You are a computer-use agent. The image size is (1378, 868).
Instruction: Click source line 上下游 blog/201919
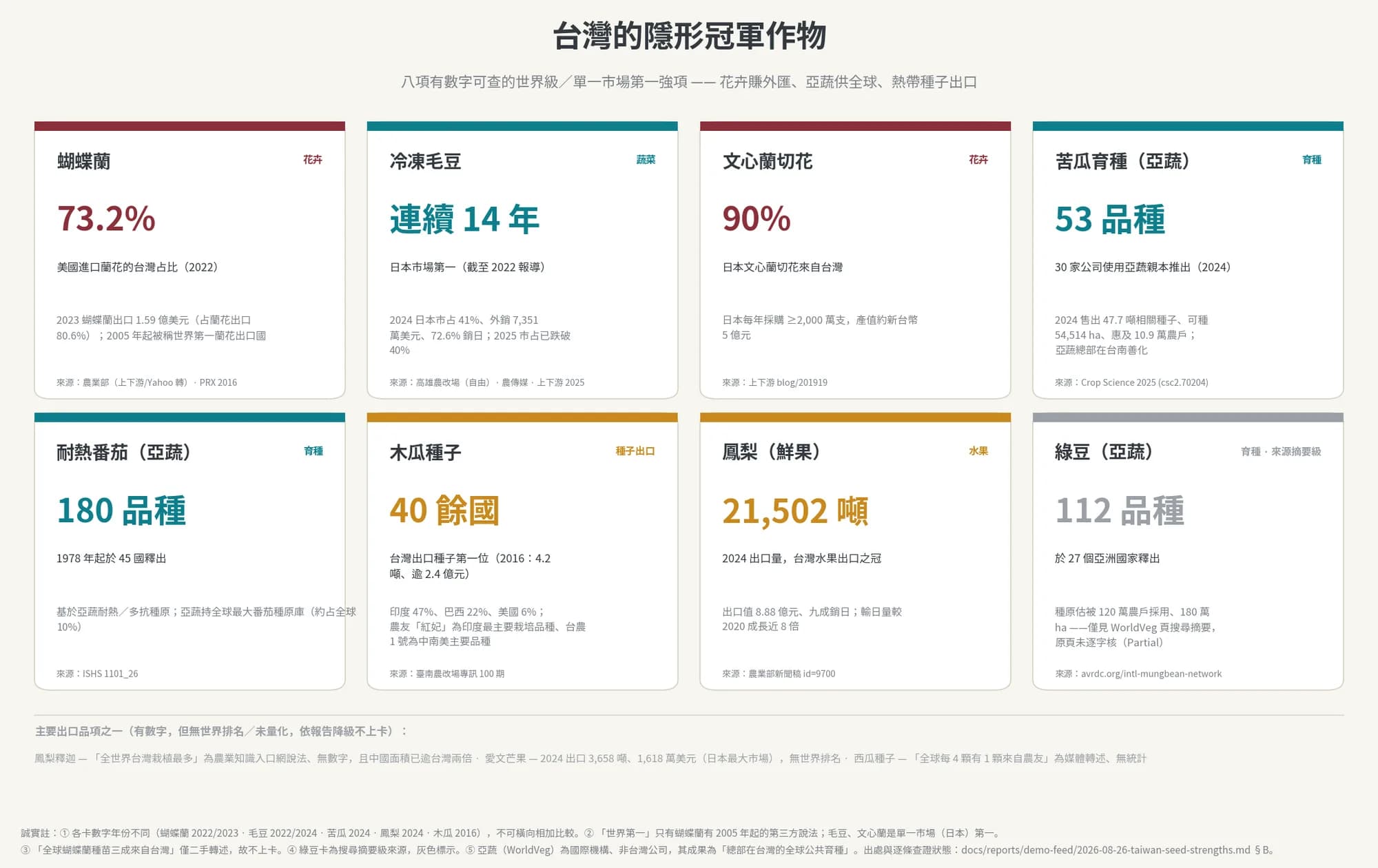point(775,382)
